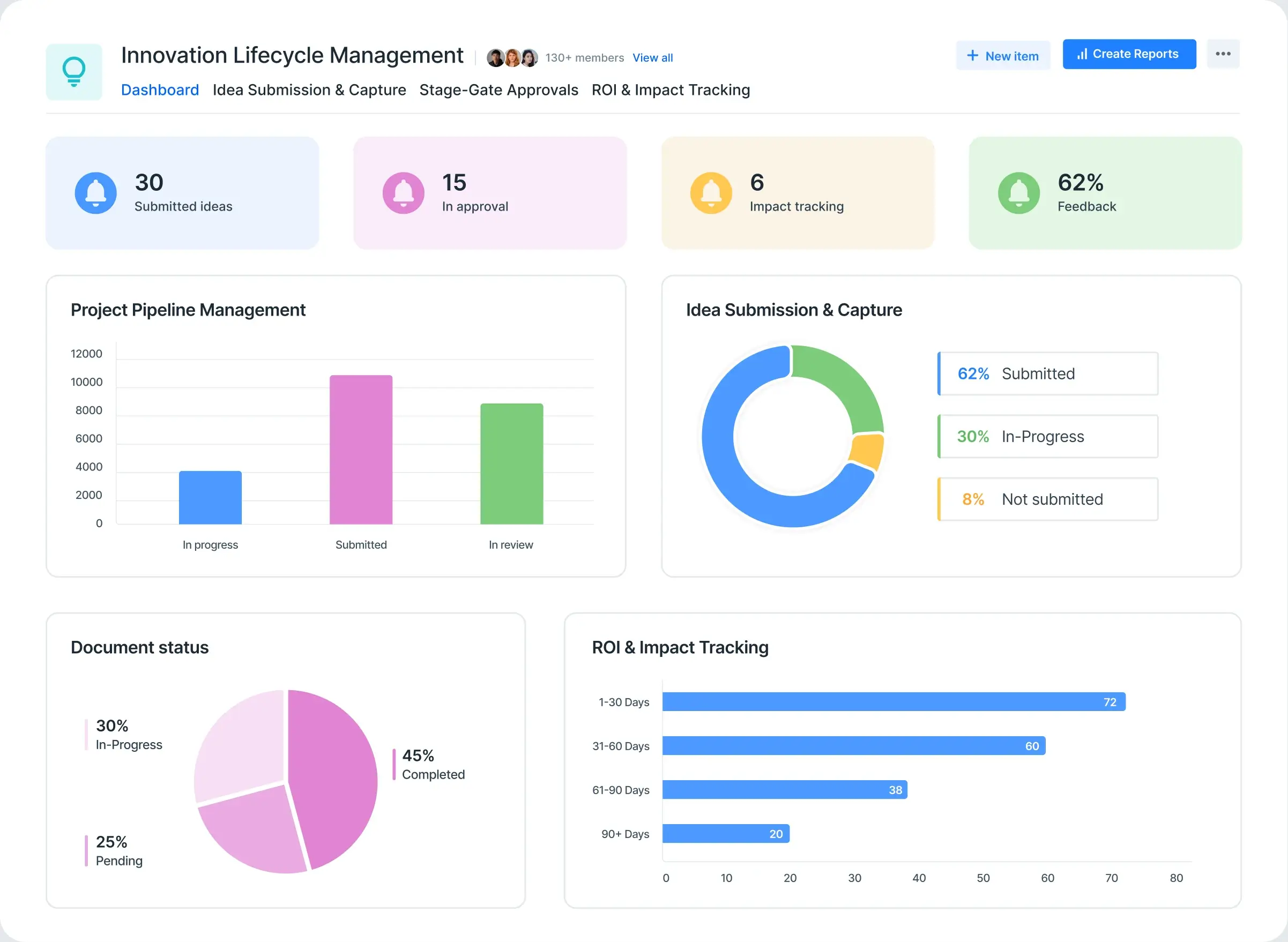The height and width of the screenshot is (942, 1288).
Task: Click the View all members link
Action: (x=652, y=57)
